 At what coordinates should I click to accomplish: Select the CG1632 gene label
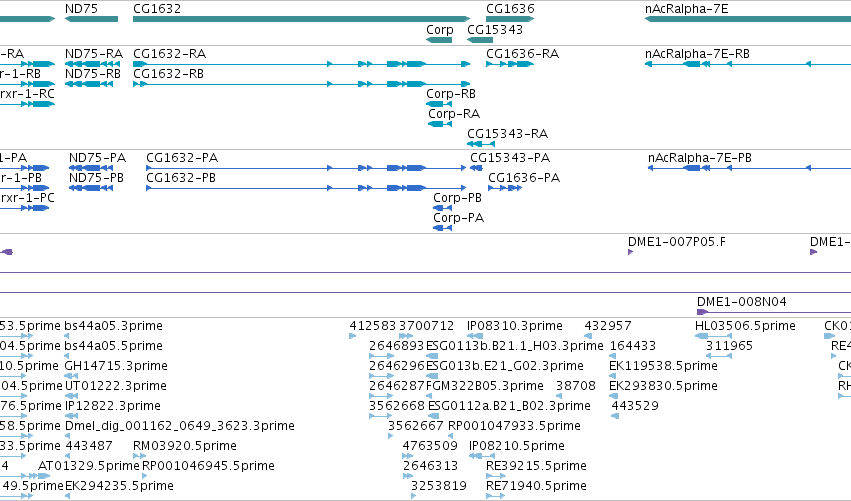click(x=157, y=9)
